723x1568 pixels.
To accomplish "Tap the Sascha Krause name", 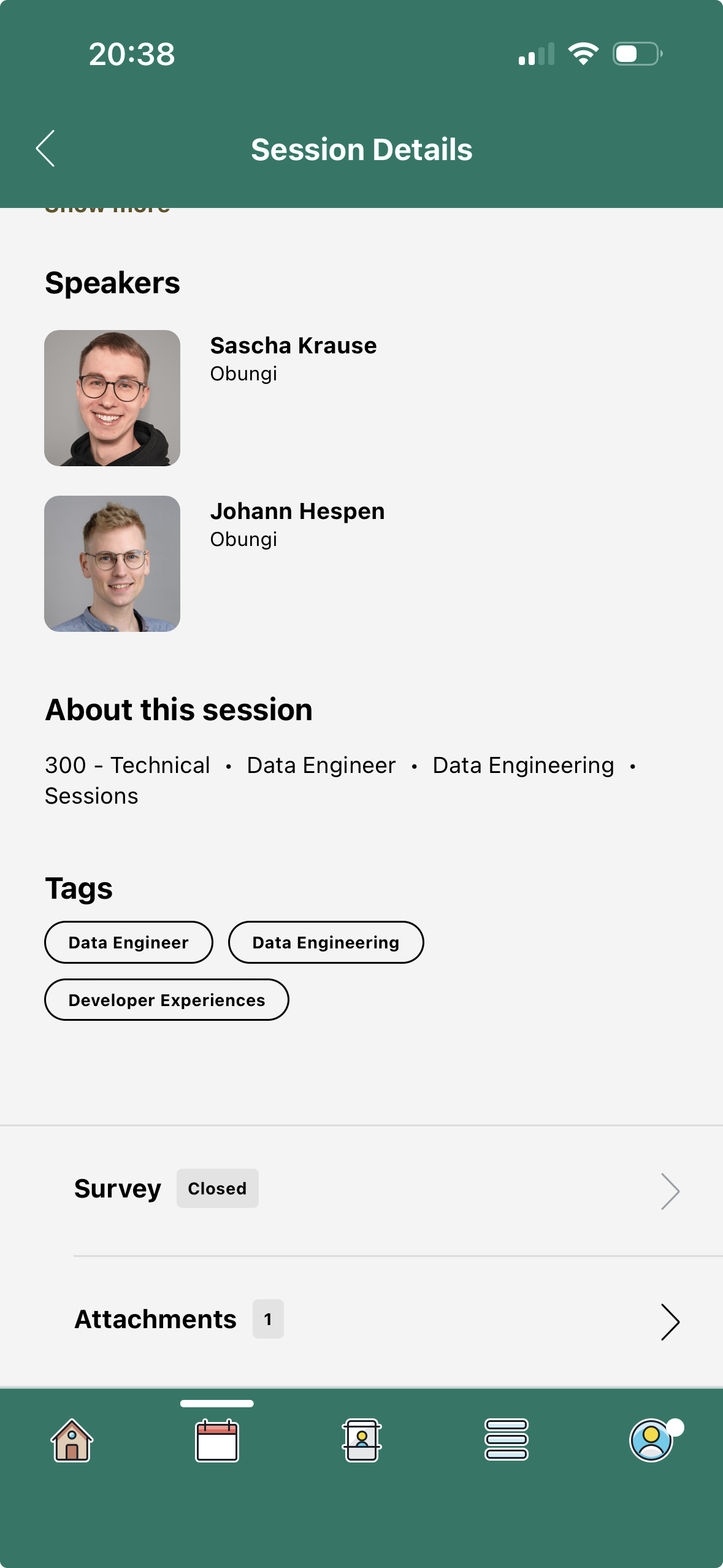I will 293,346.
